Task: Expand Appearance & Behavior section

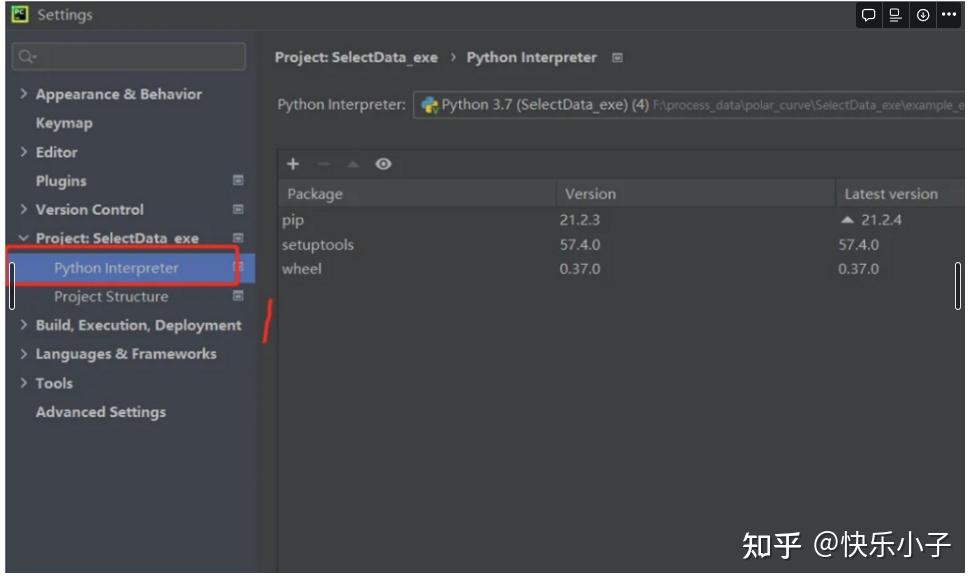Action: [24, 94]
